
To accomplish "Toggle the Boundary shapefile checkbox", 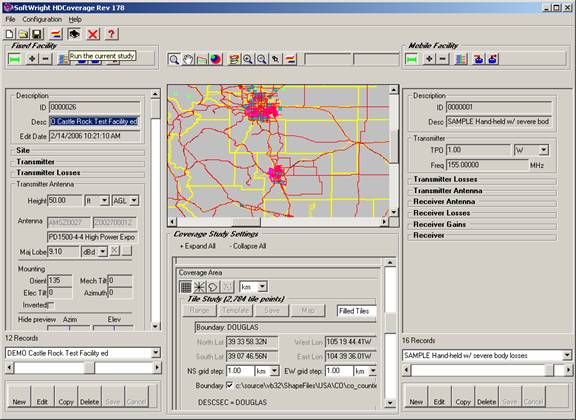I will 230,385.
